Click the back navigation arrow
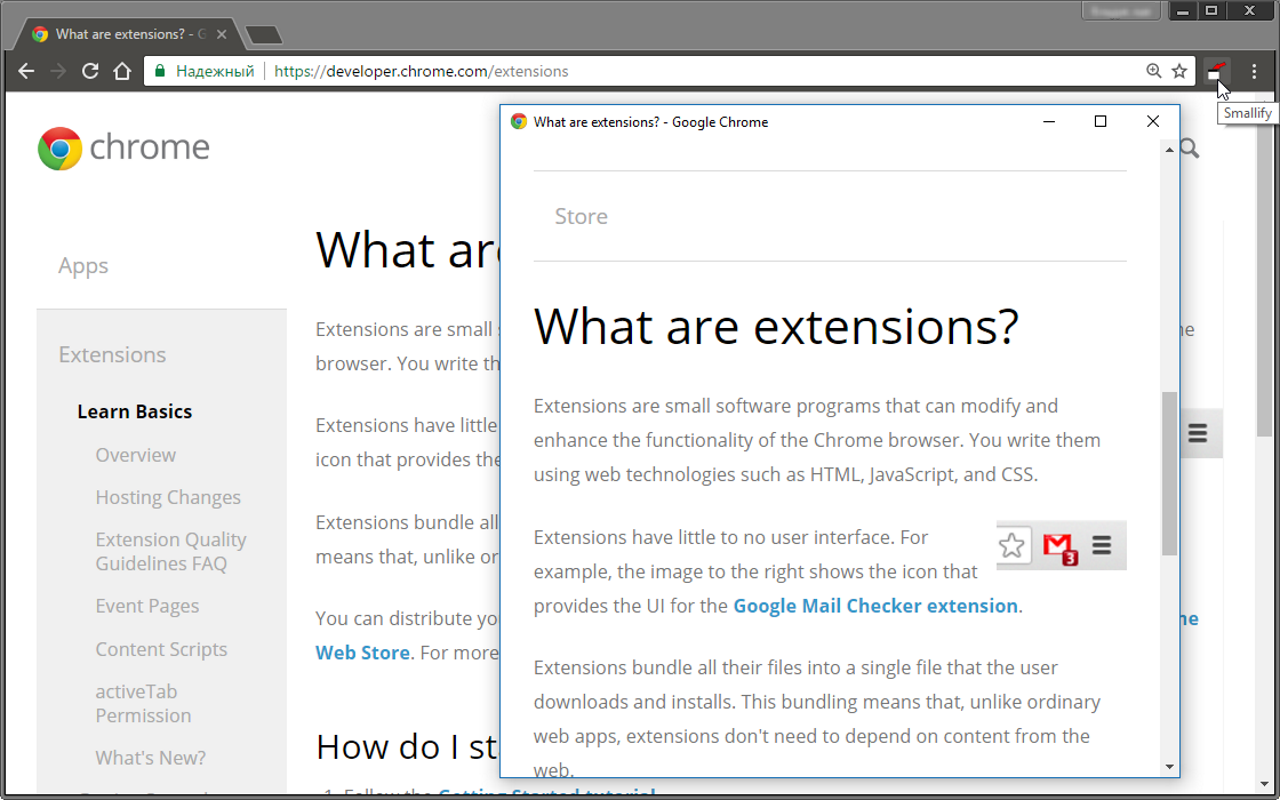The image size is (1280, 800). pos(26,71)
